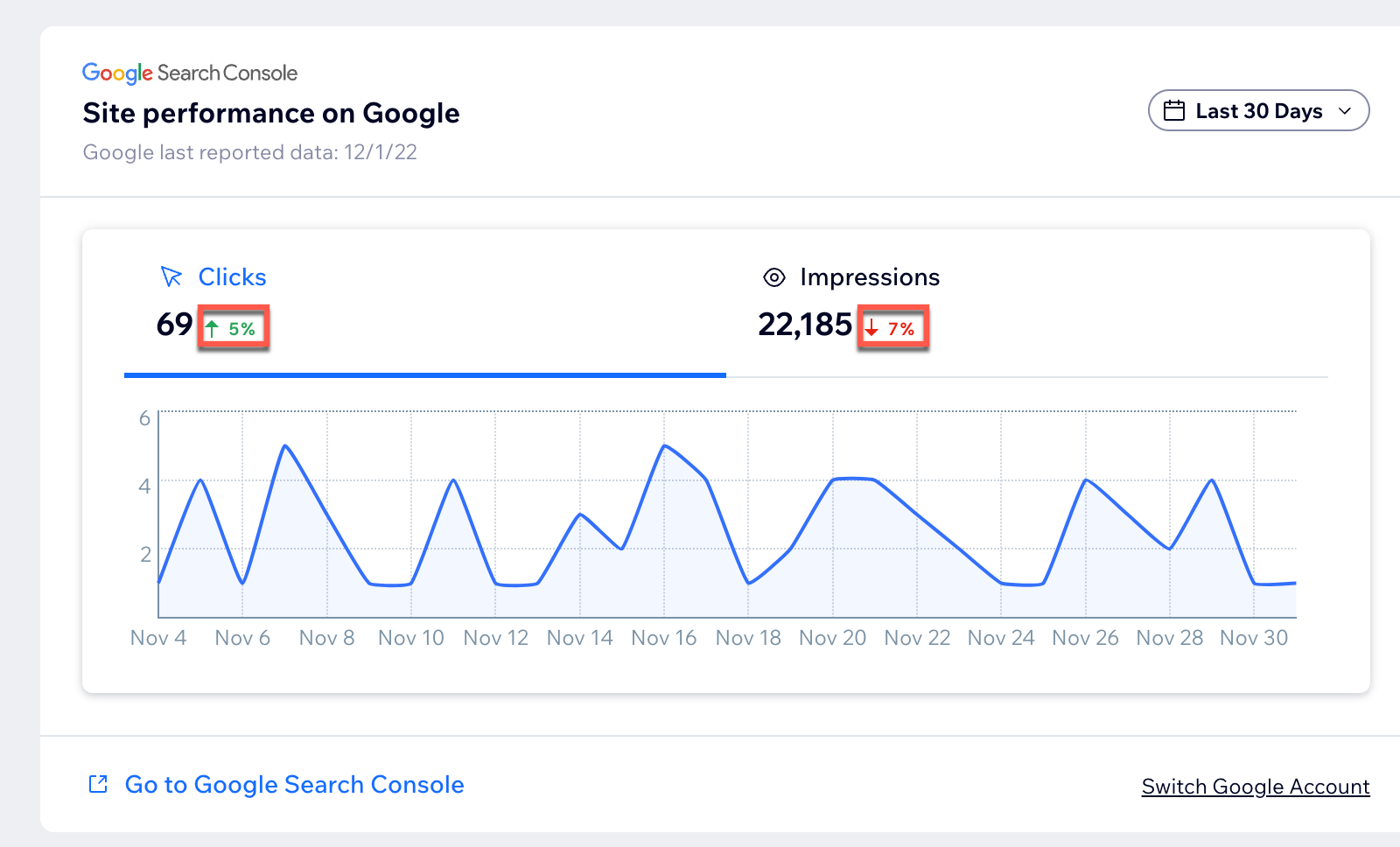This screenshot has width=1400, height=847.
Task: Click the 7% impressions decrease badge
Action: tap(893, 329)
